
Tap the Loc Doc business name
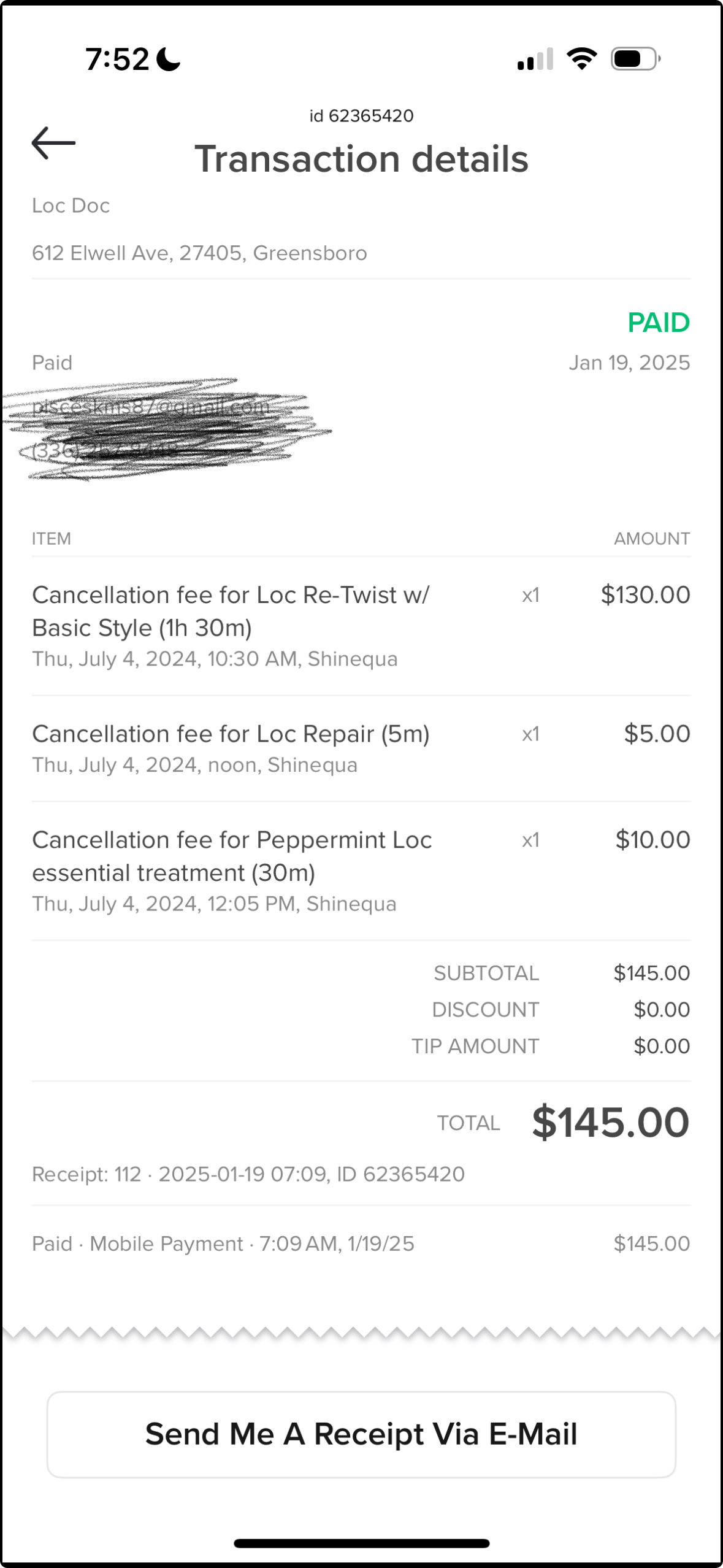point(71,206)
